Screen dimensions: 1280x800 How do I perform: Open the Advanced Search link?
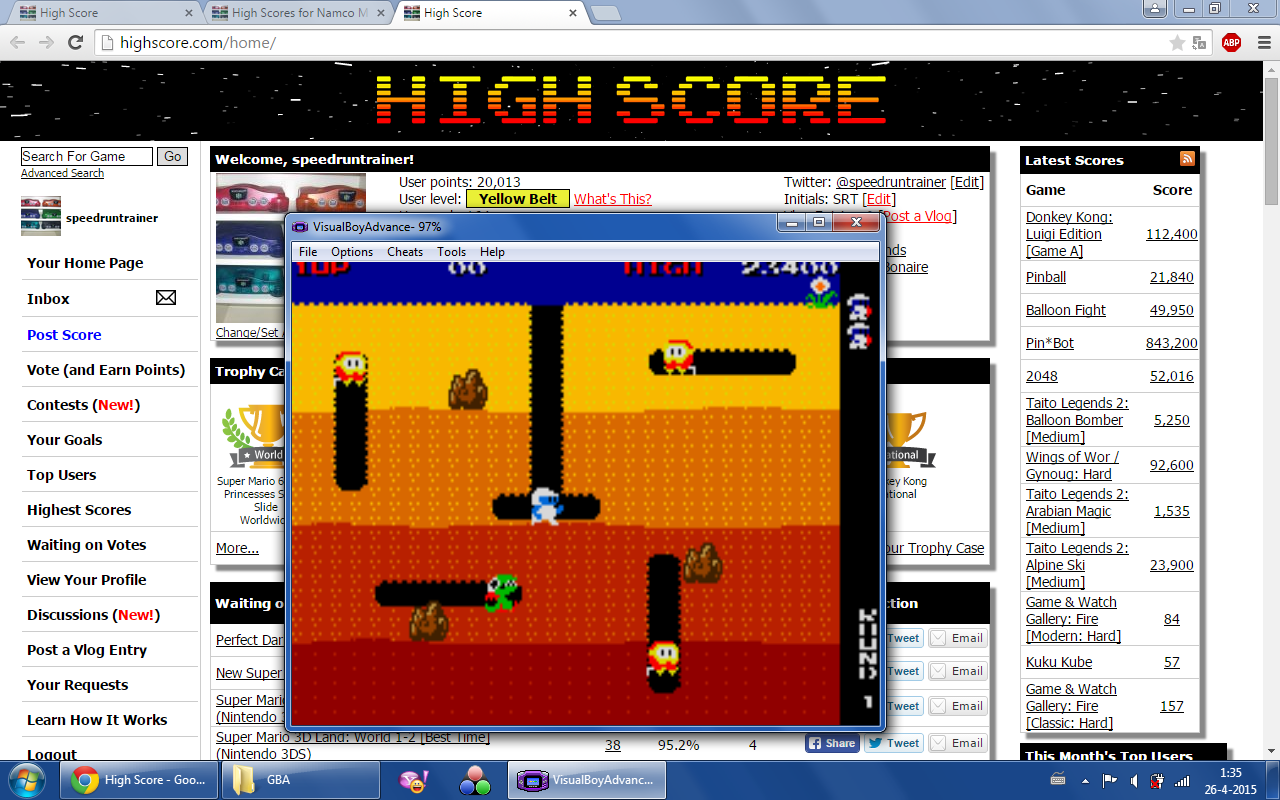coord(62,173)
